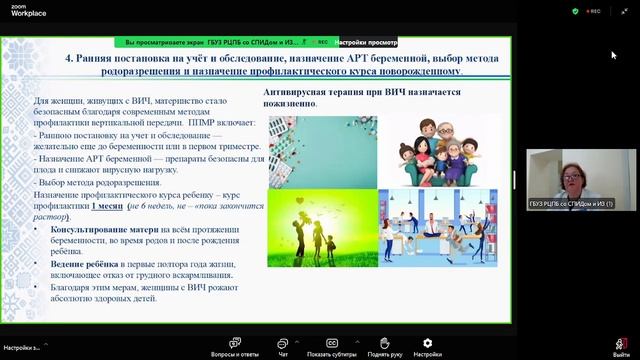Click the Show subtitles CC icon
The image size is (640, 360).
pyautogui.click(x=332, y=343)
